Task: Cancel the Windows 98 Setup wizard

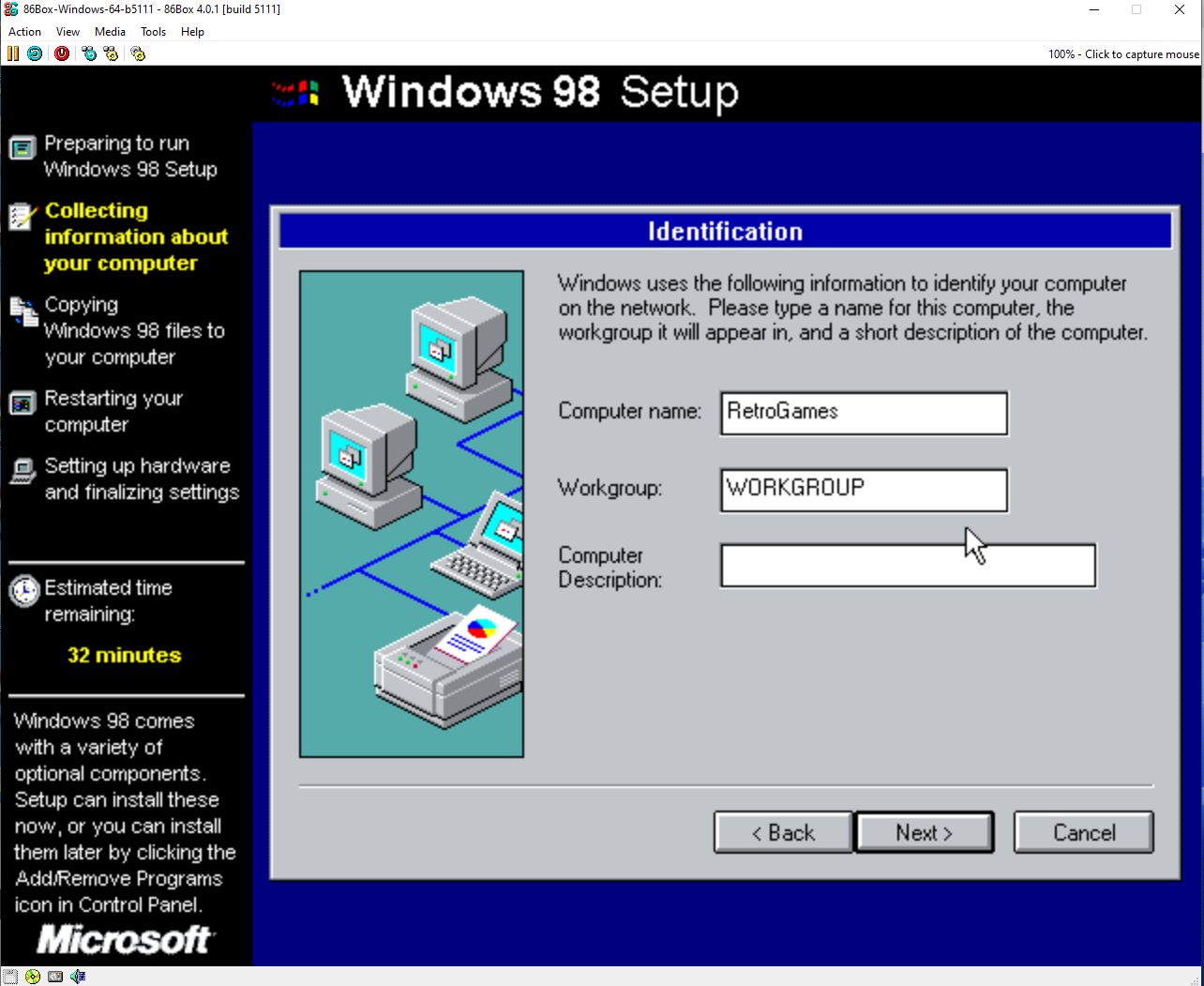Action: point(1084,833)
